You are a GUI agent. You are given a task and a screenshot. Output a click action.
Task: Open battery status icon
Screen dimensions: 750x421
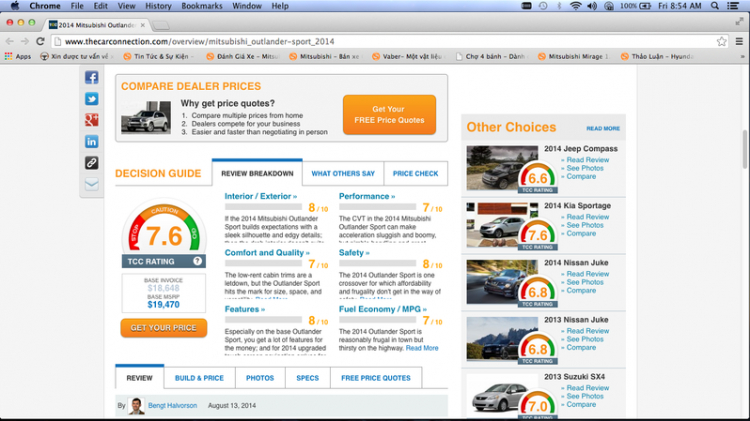645,6
